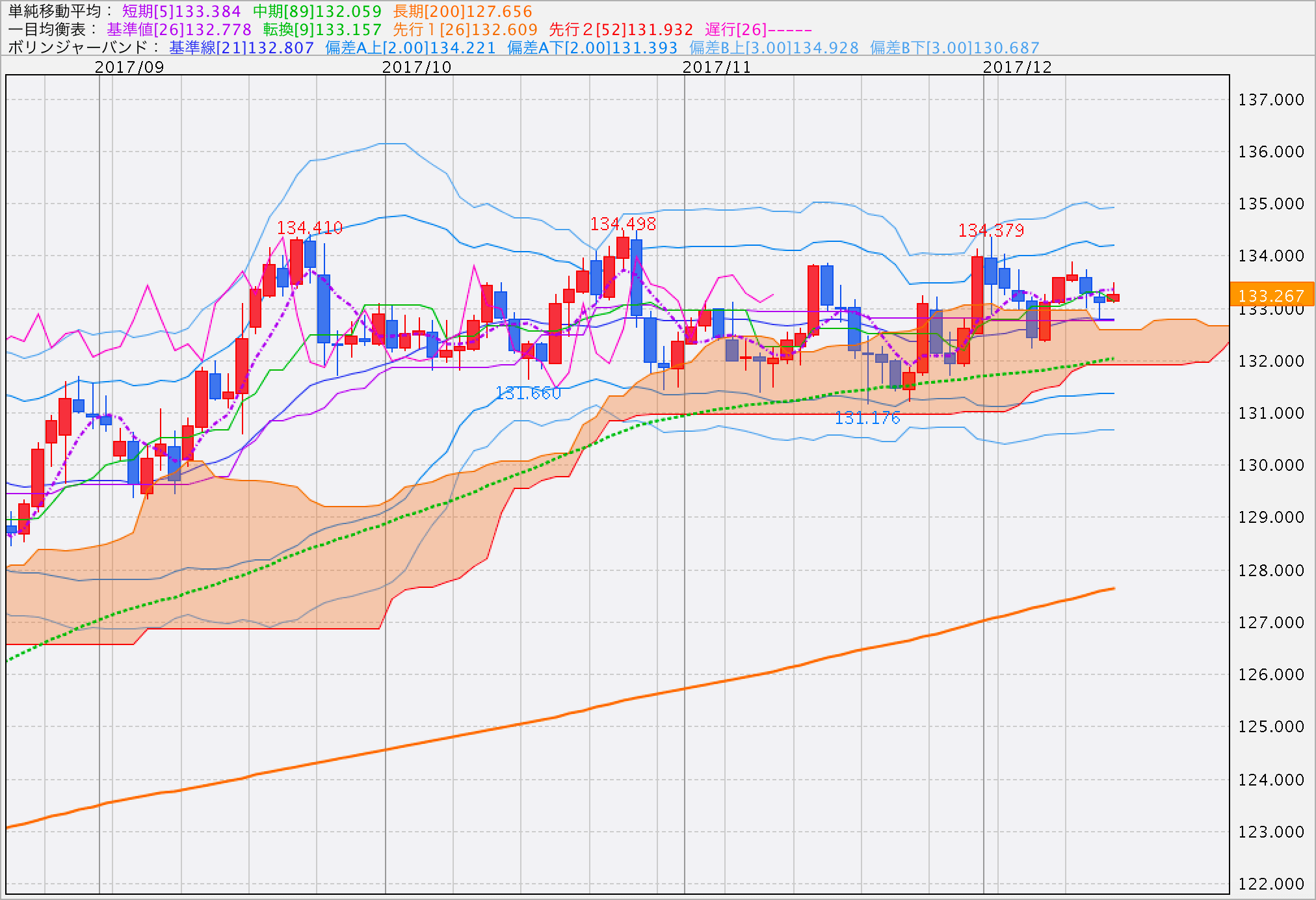Click the 123.000 price axis label
Image resolution: width=1316 pixels, height=900 pixels.
[x=1271, y=832]
